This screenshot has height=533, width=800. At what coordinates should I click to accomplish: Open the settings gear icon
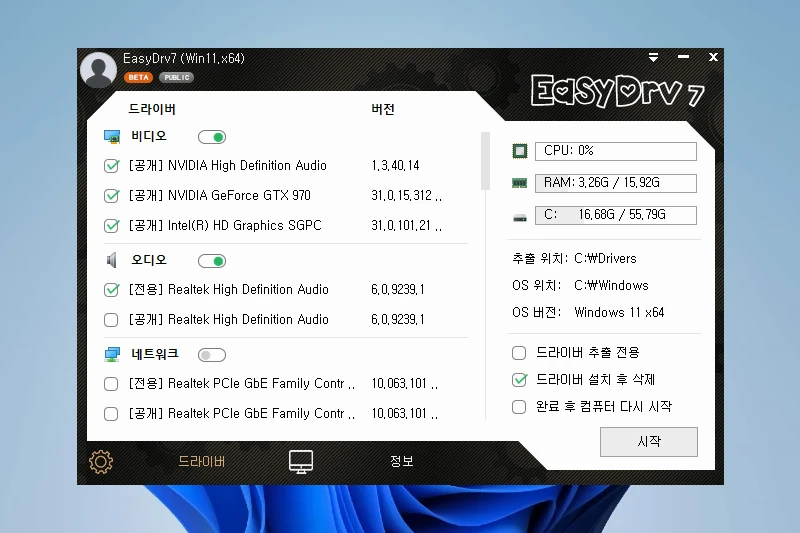(x=101, y=462)
